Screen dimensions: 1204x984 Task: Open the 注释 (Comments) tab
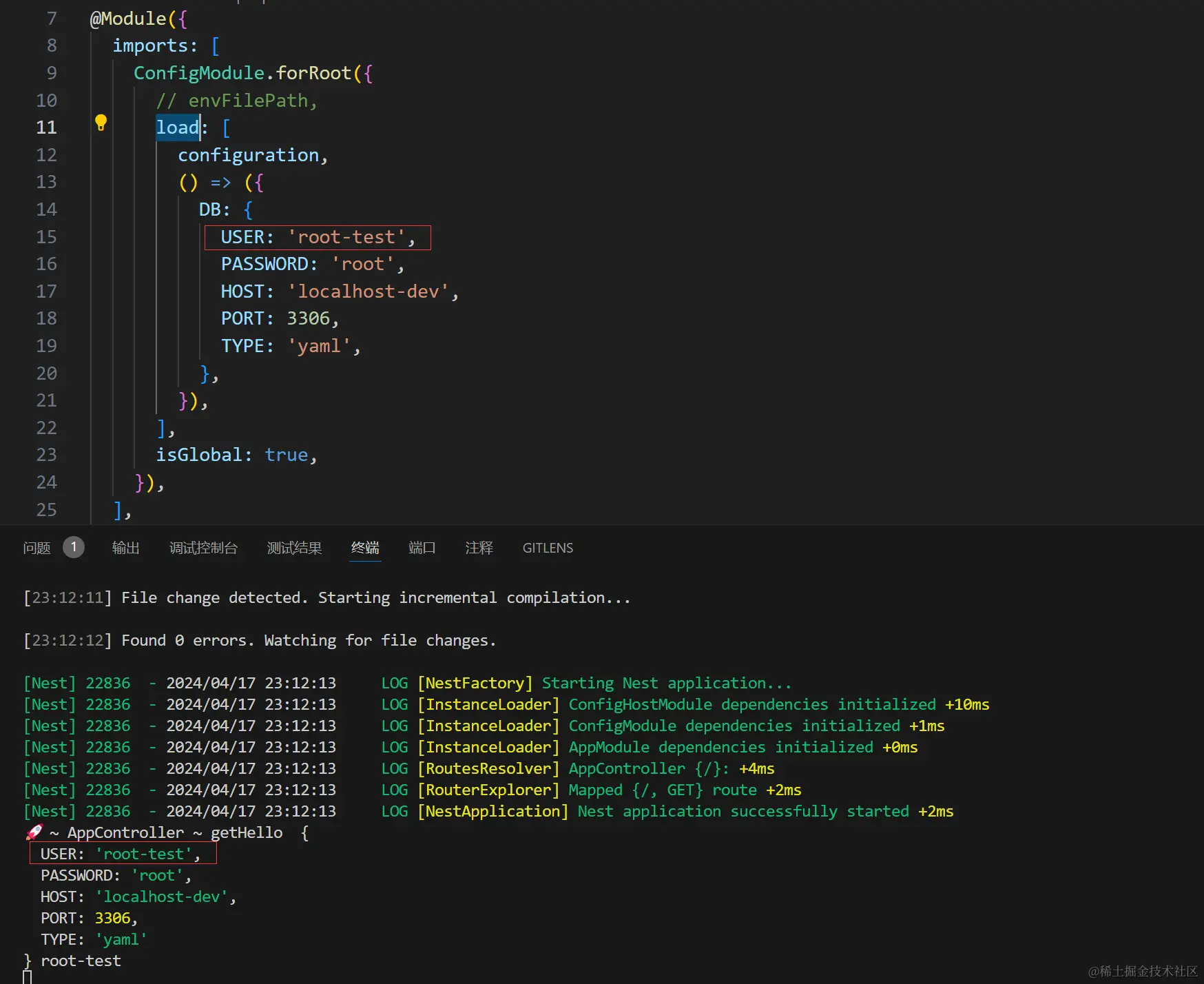point(479,548)
